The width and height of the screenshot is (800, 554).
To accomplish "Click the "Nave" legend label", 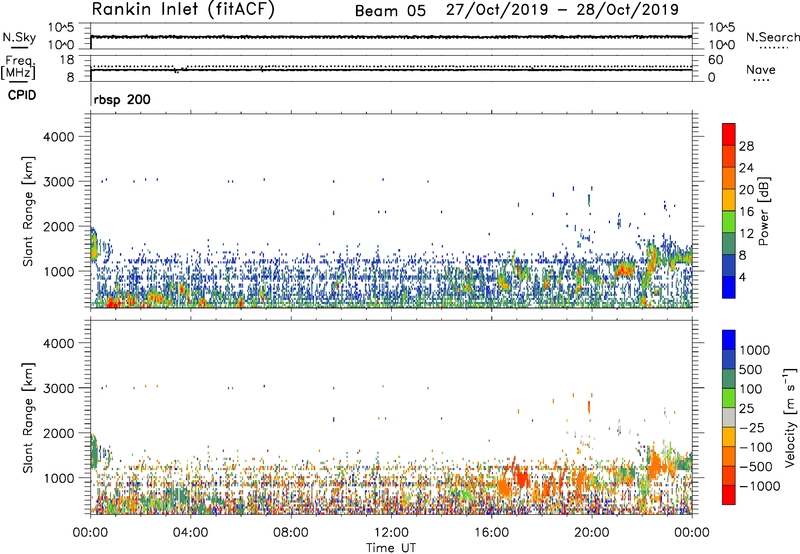I will 761,70.
